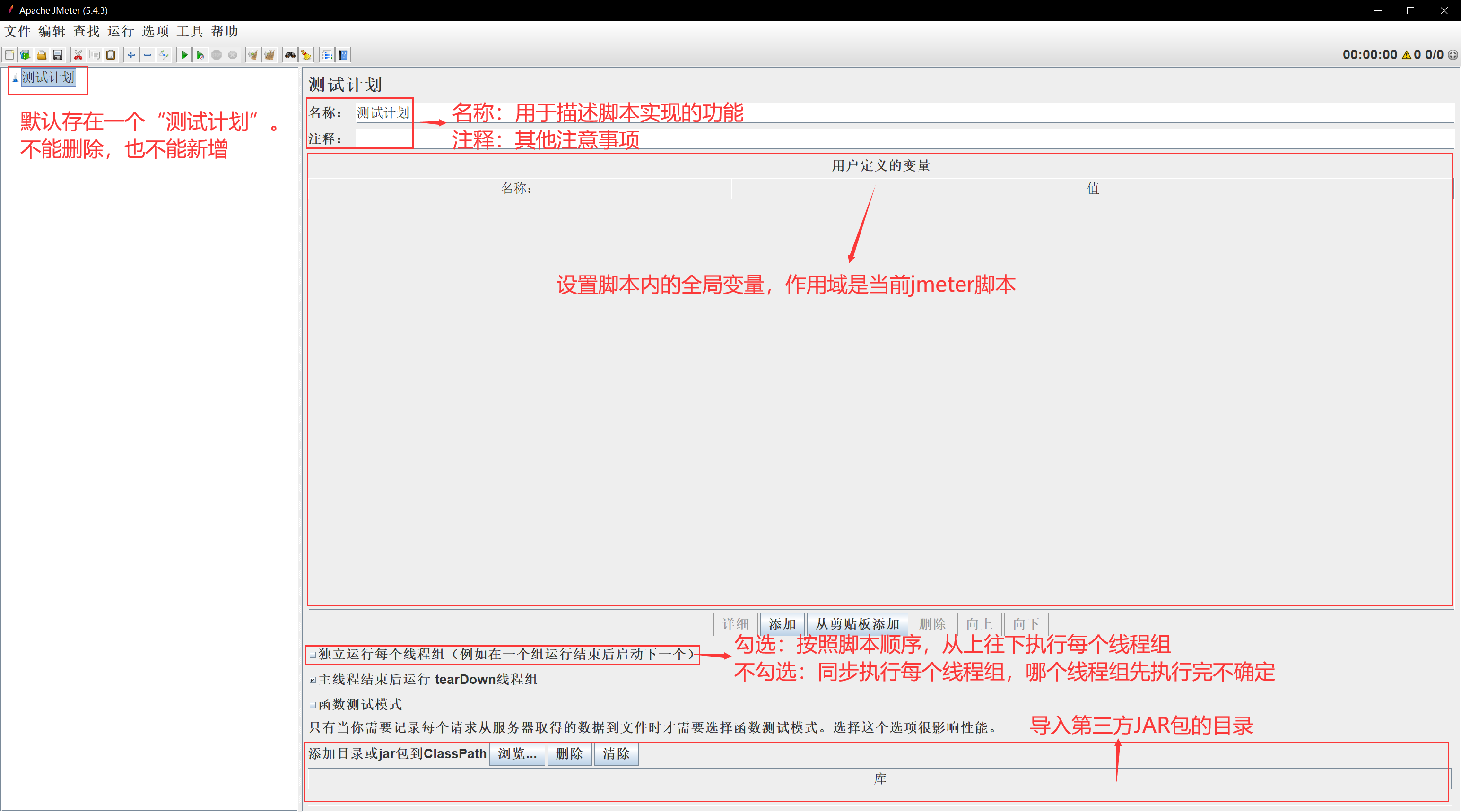1461x812 pixels.
Task: Open the 运行 menu
Action: point(120,31)
